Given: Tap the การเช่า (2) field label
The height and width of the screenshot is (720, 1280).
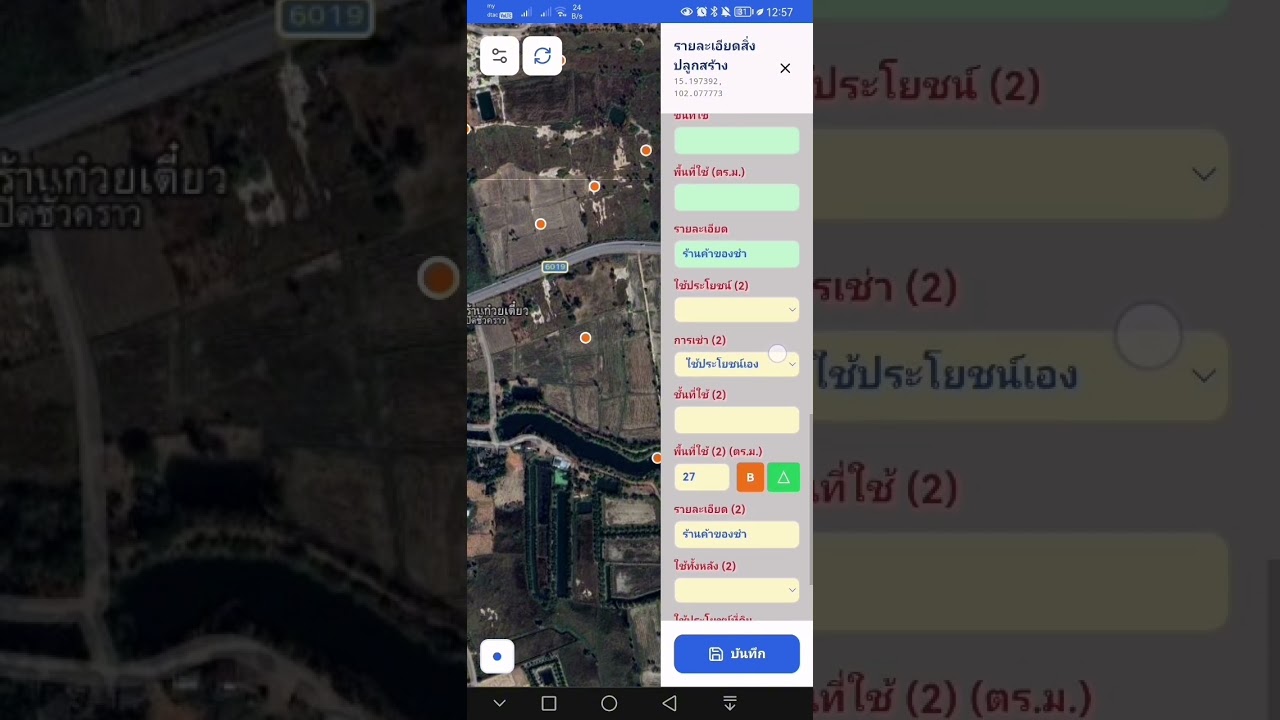Looking at the screenshot, I should tap(700, 340).
